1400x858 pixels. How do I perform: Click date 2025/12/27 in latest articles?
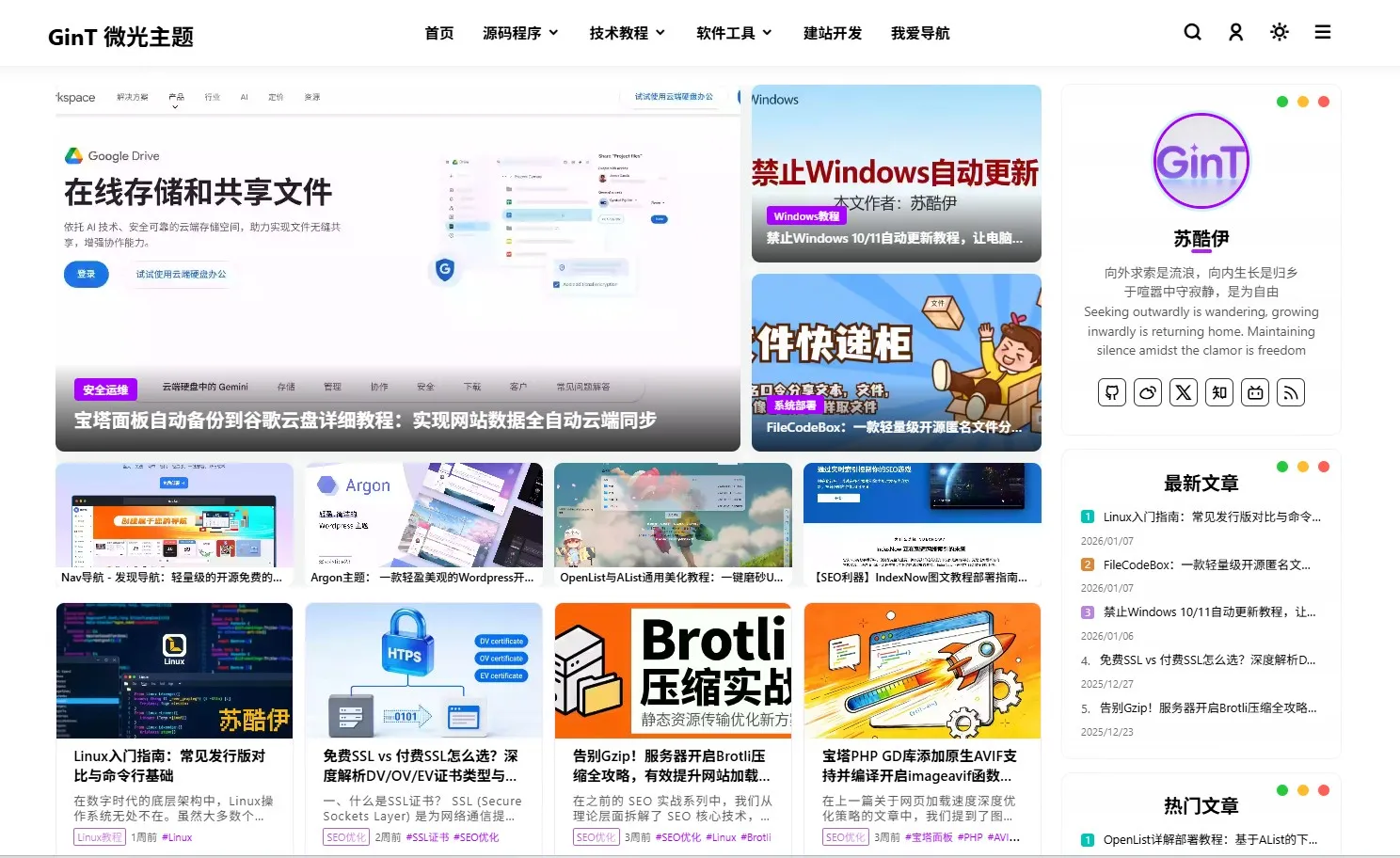(1107, 684)
